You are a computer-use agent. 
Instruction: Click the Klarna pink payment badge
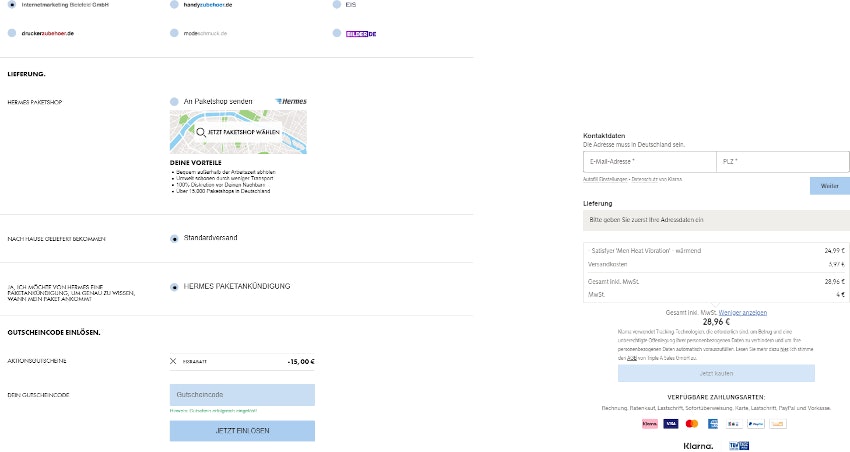coord(649,423)
